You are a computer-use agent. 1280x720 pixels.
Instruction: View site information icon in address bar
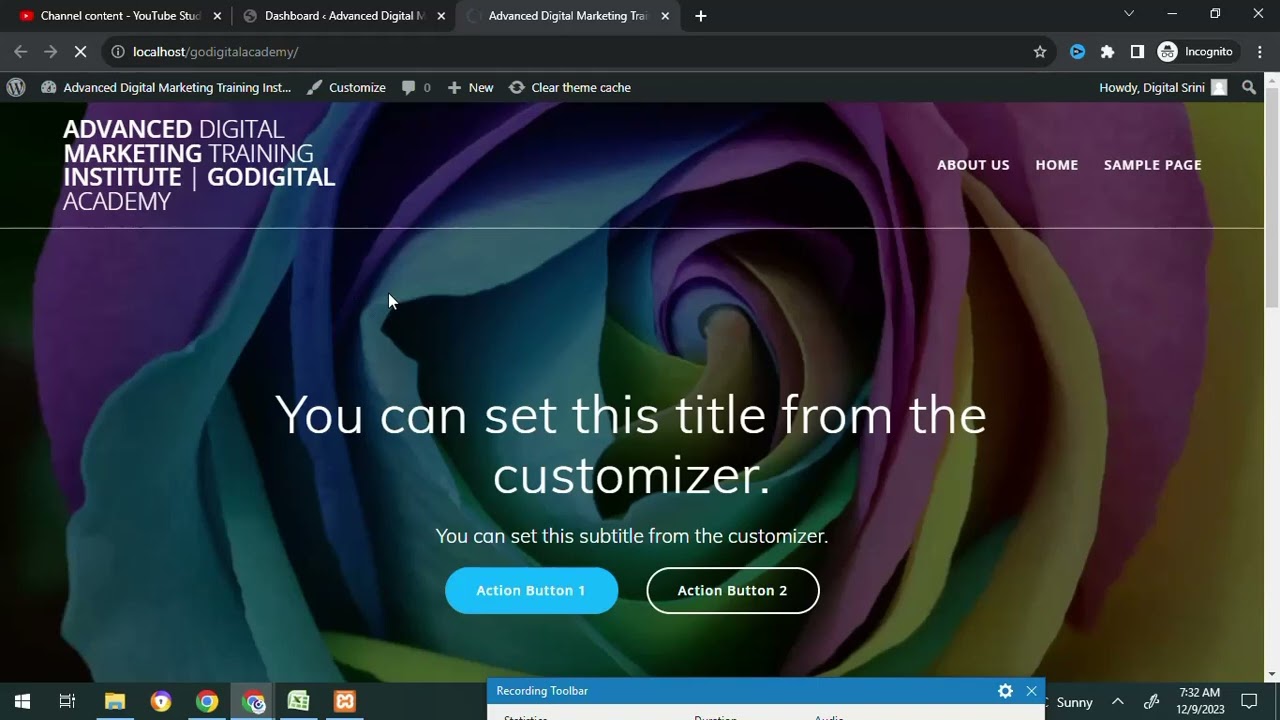(x=117, y=52)
